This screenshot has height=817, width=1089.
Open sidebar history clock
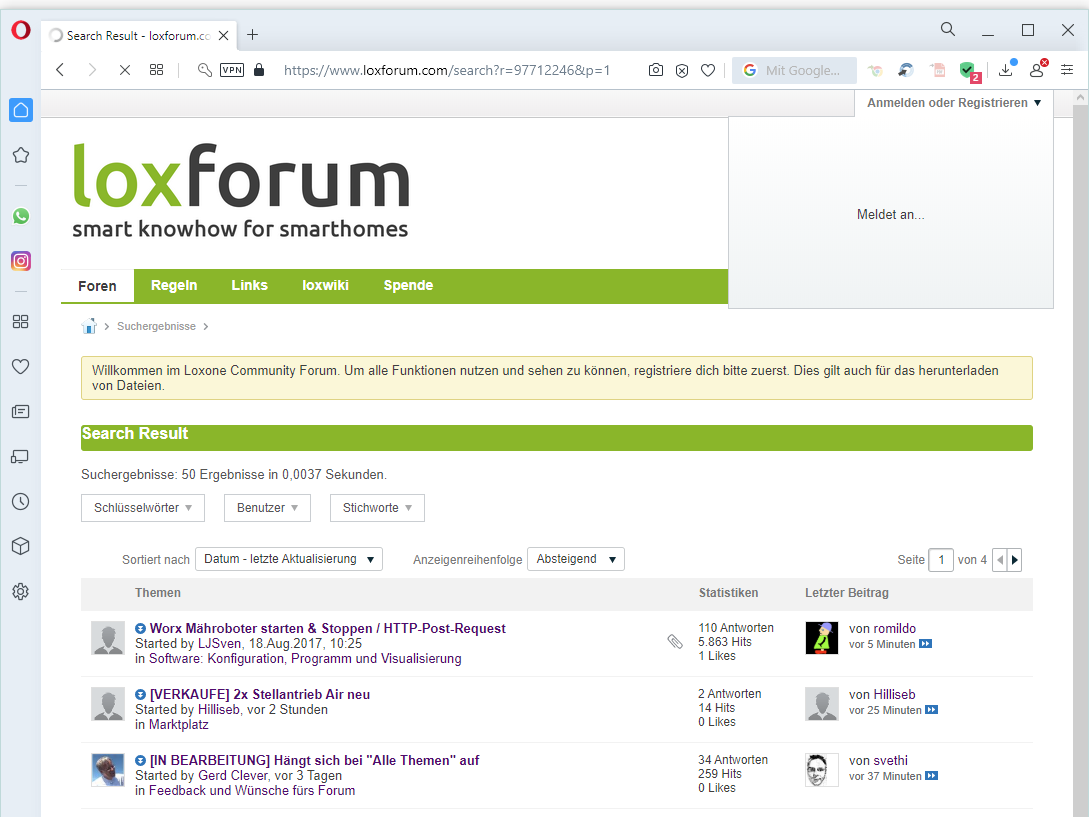[x=21, y=502]
